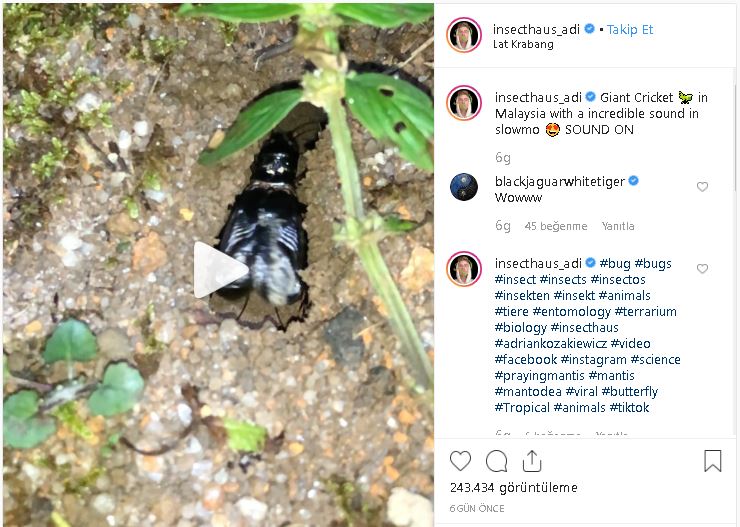Open Lat Krabang location link

[x=522, y=45]
